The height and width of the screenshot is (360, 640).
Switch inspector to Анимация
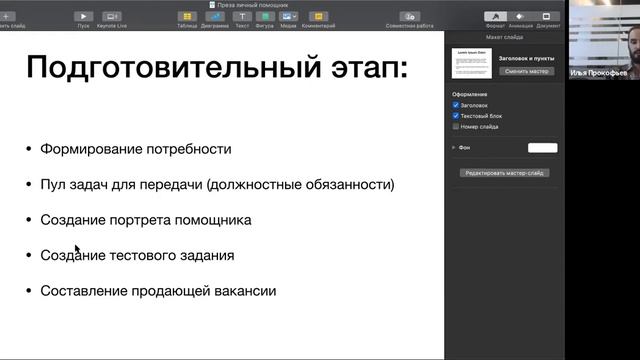click(520, 16)
